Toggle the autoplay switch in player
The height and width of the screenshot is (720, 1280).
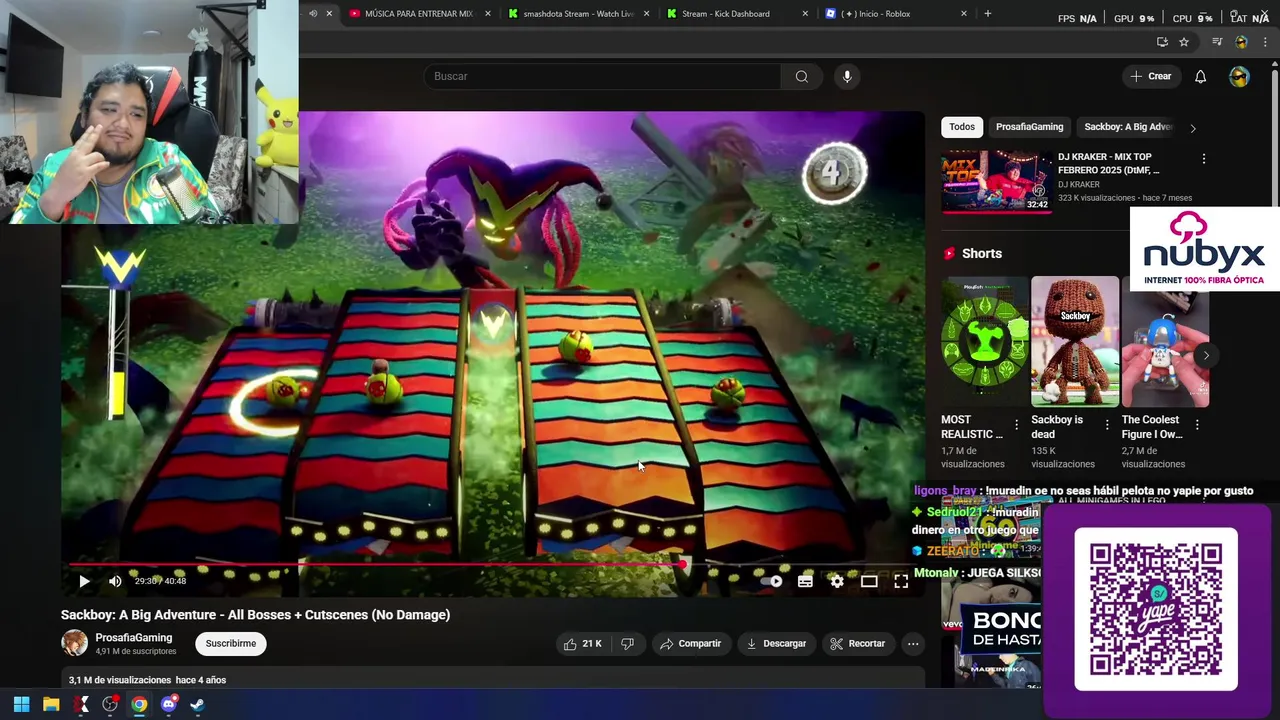tap(771, 581)
